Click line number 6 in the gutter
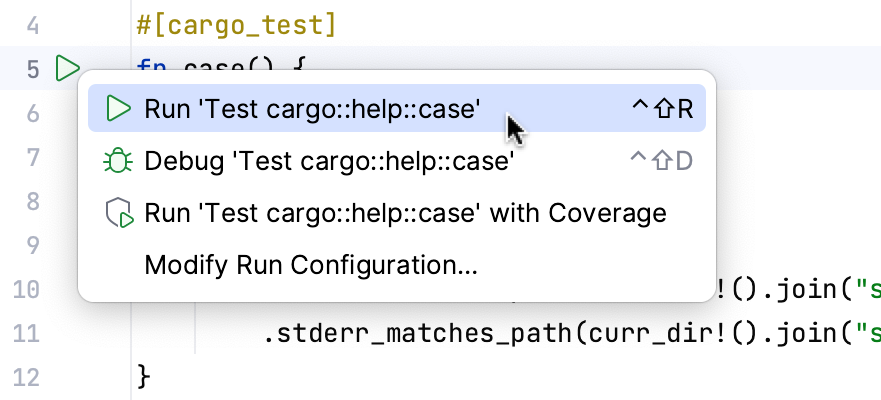The height and width of the screenshot is (400, 881). click(30, 114)
